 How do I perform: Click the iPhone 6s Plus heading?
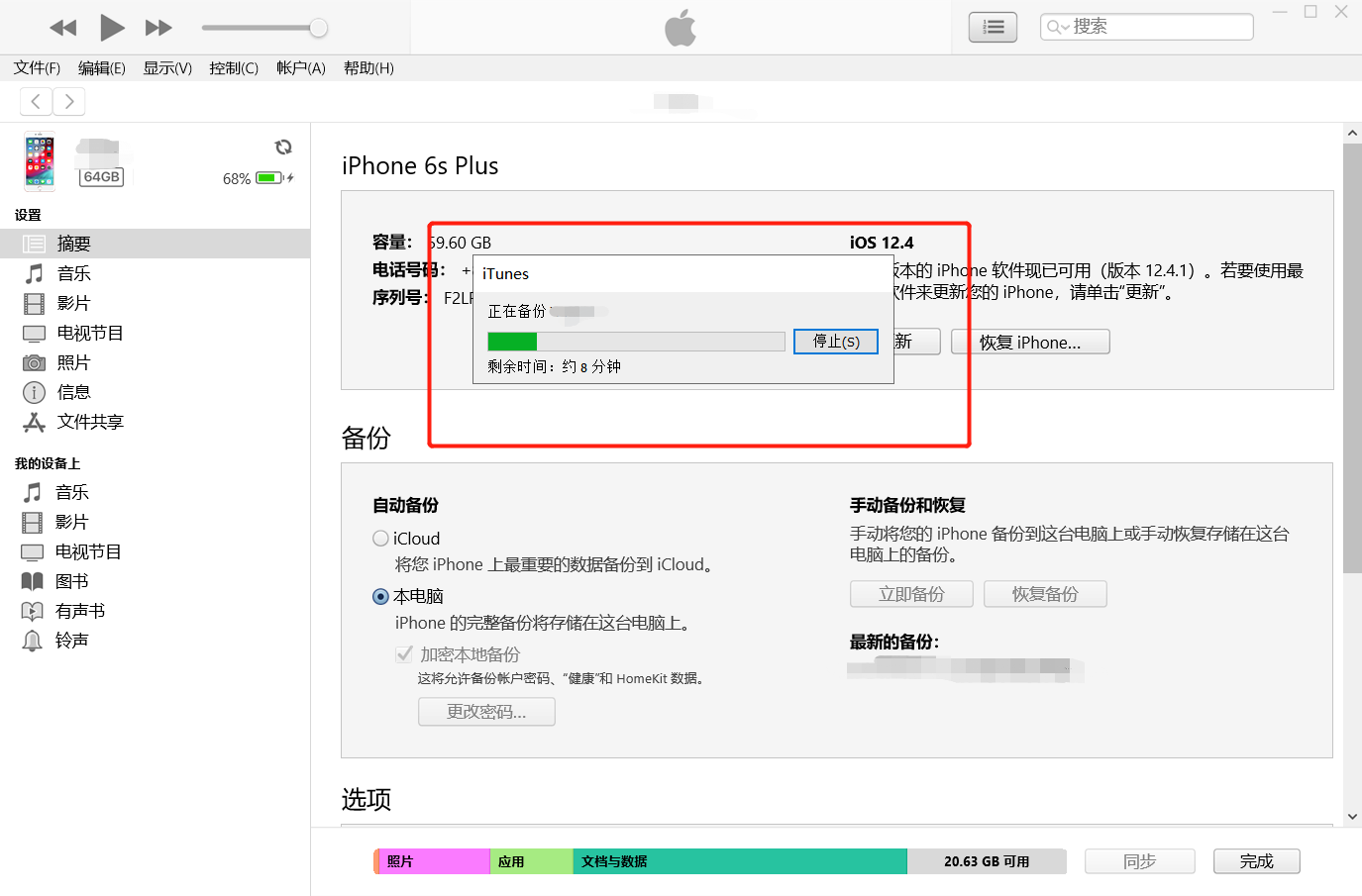(x=420, y=165)
